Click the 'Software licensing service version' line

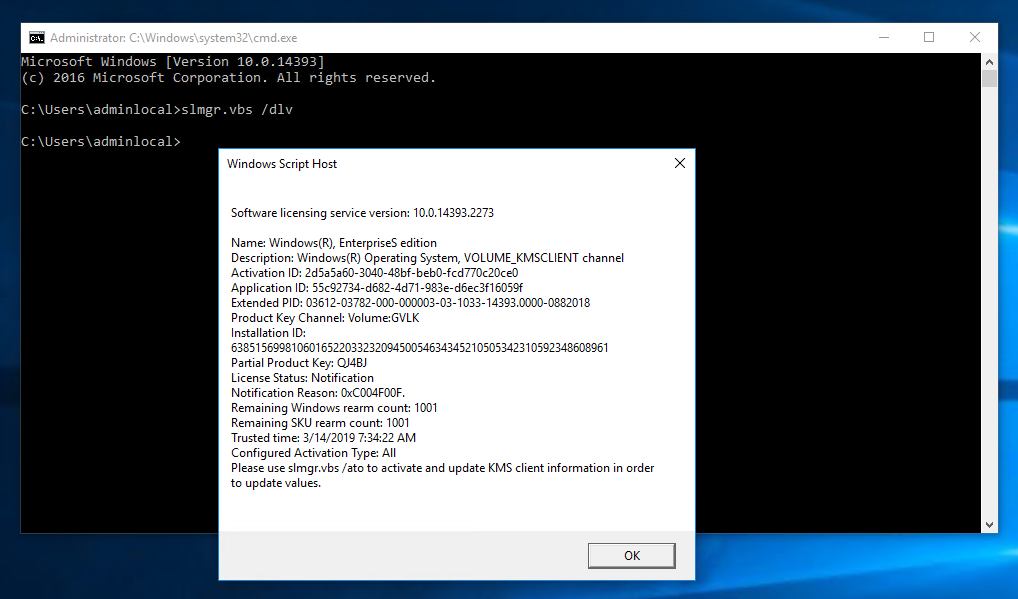click(x=362, y=213)
